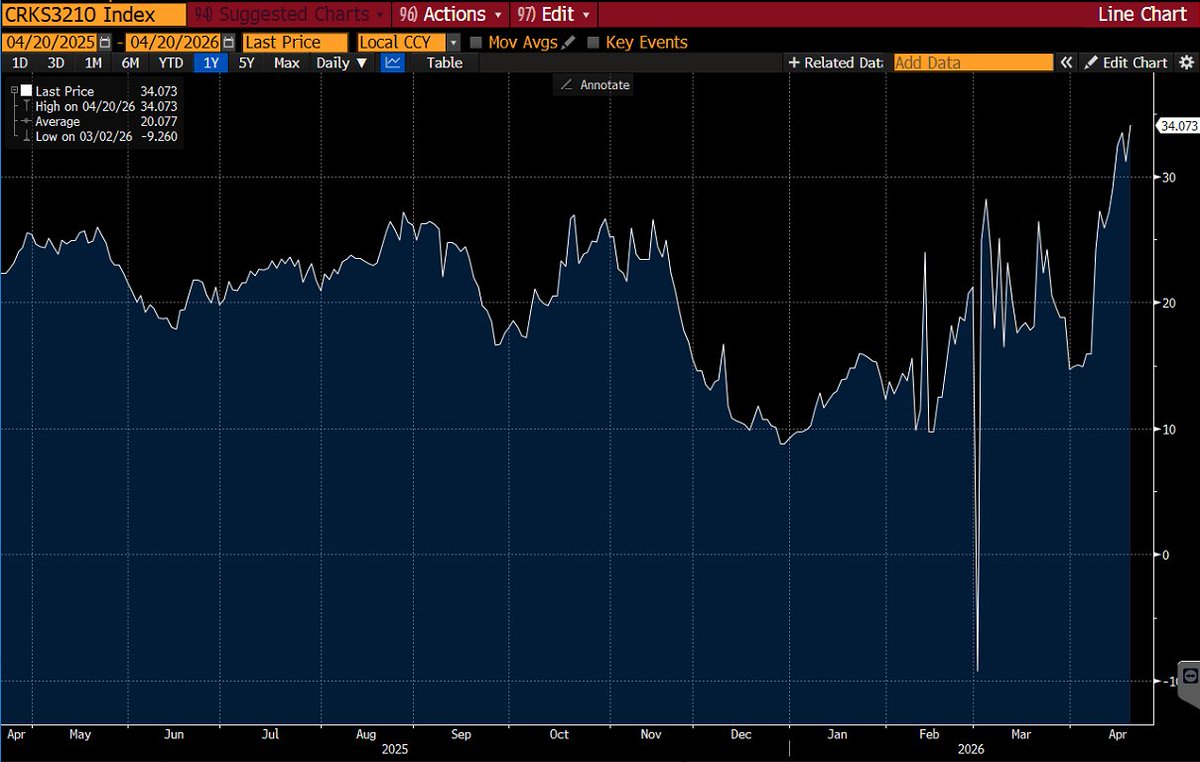This screenshot has height=762, width=1200.
Task: Select the 1Y time range
Action: (x=211, y=62)
